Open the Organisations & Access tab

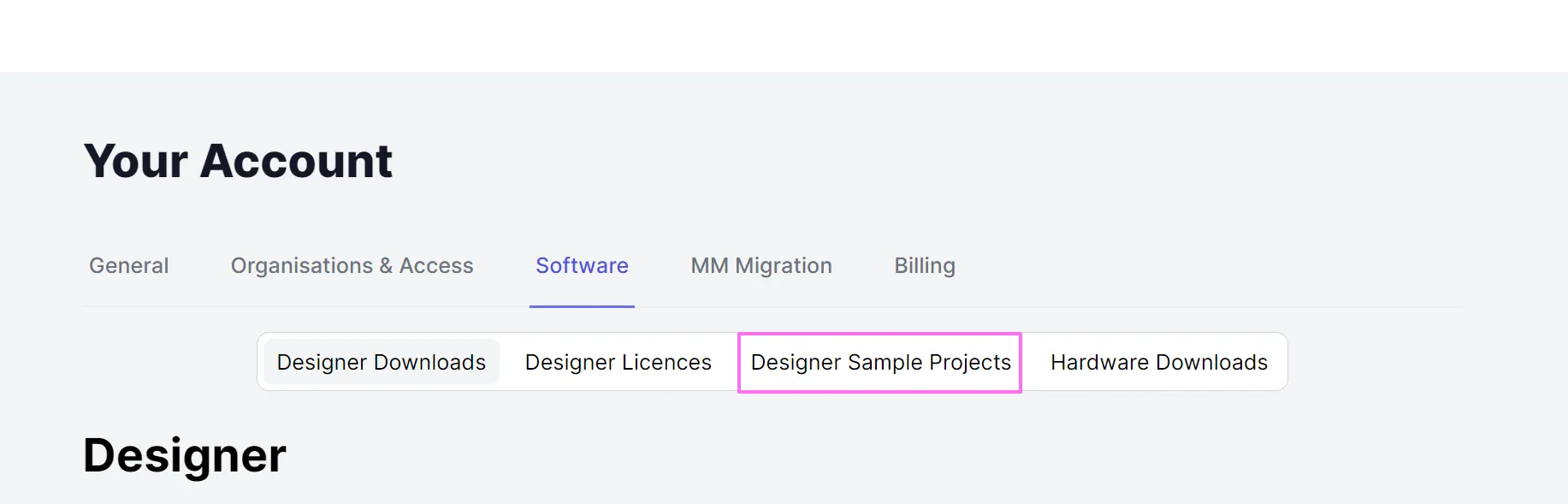click(x=352, y=265)
